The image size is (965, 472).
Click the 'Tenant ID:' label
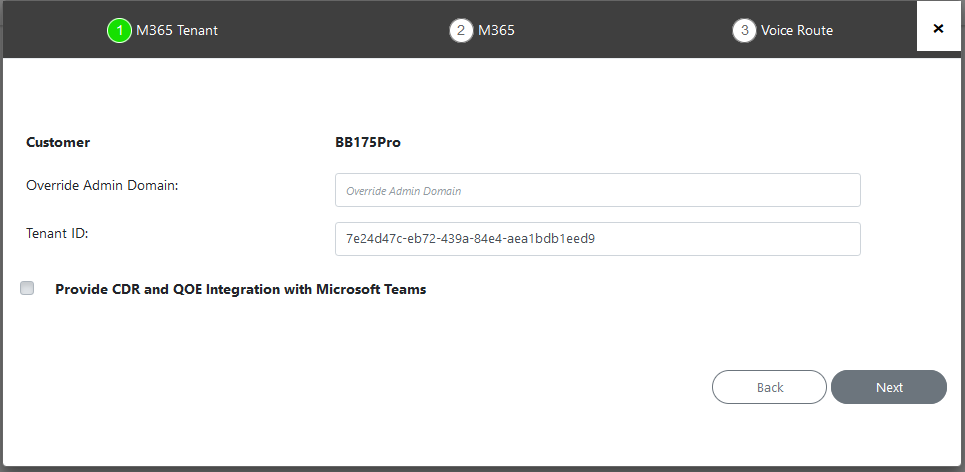coord(57,233)
